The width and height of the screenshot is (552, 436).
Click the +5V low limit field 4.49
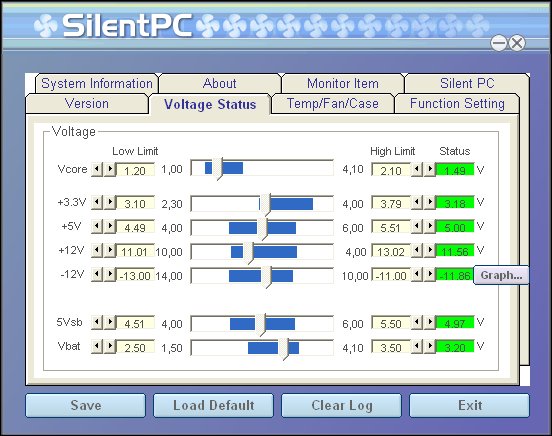point(135,227)
